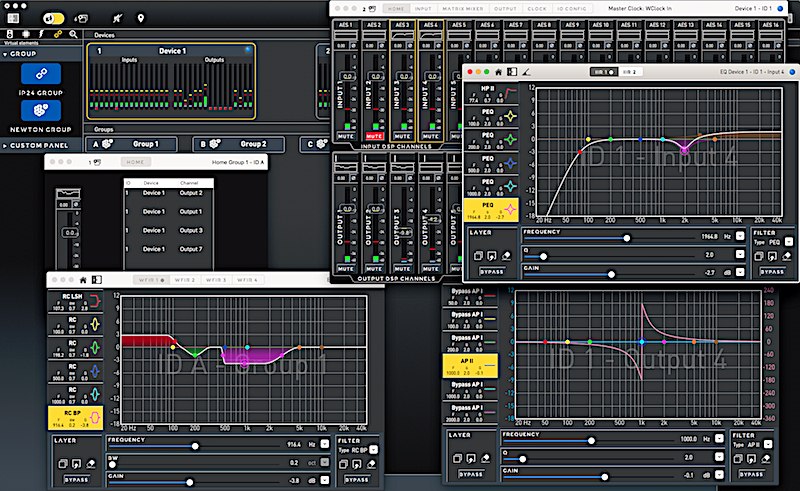Open the IO CONFIG tab
The height and width of the screenshot is (491, 800).
[571, 9]
